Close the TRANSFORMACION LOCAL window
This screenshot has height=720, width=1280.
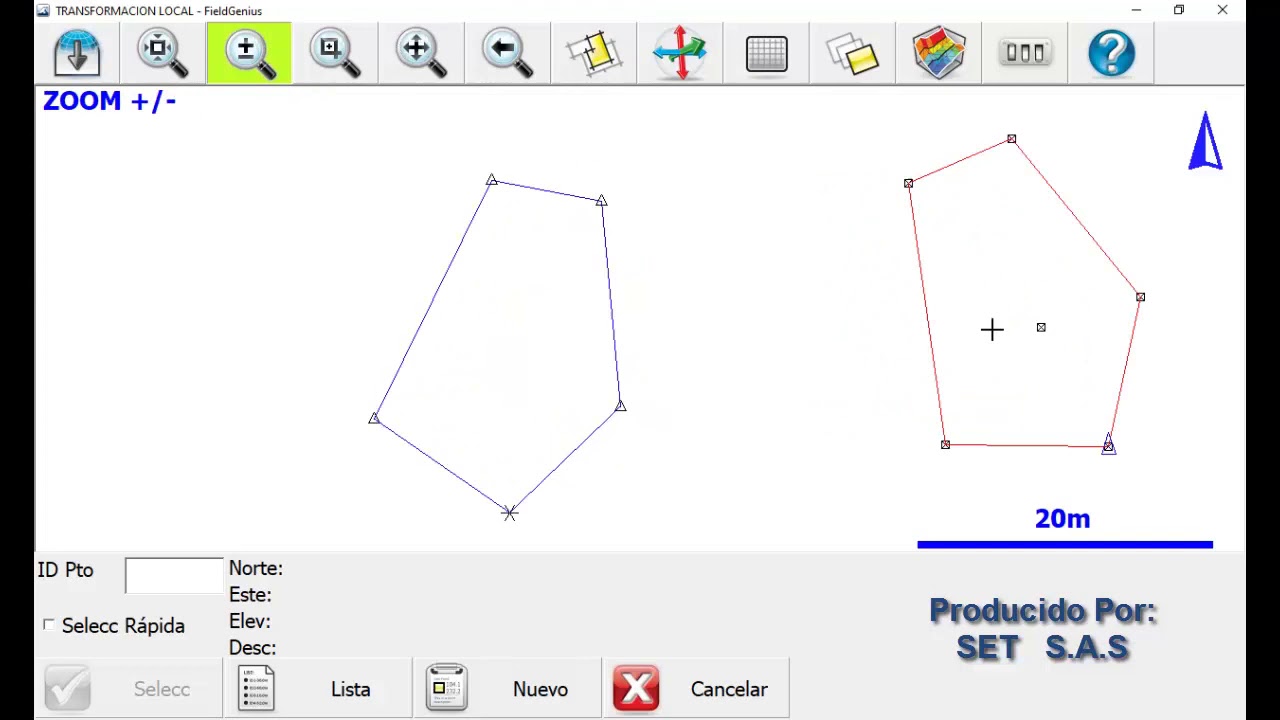(1222, 10)
